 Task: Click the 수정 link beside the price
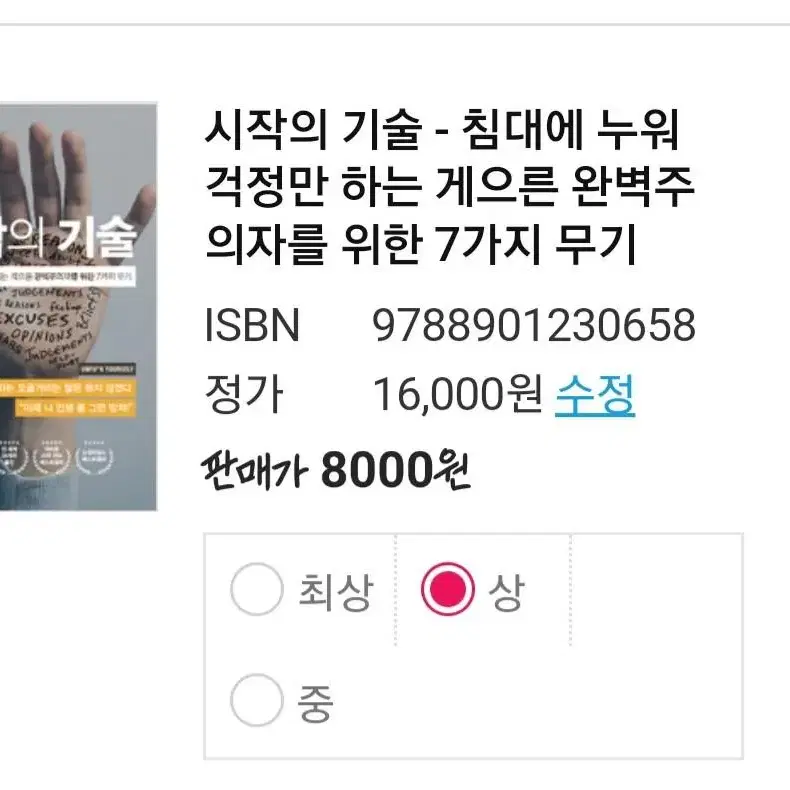coord(595,395)
